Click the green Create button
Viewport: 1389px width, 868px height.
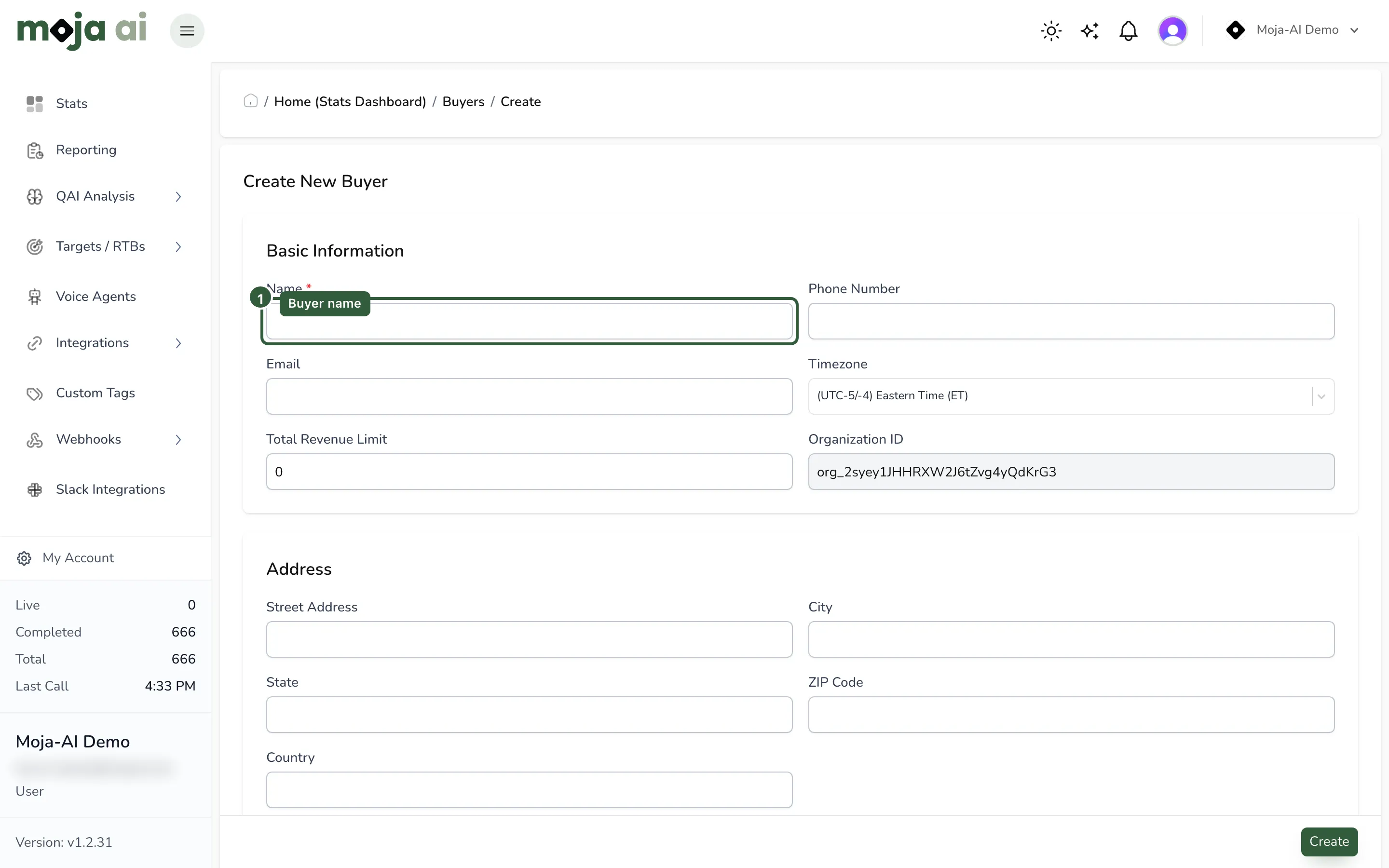tap(1329, 841)
